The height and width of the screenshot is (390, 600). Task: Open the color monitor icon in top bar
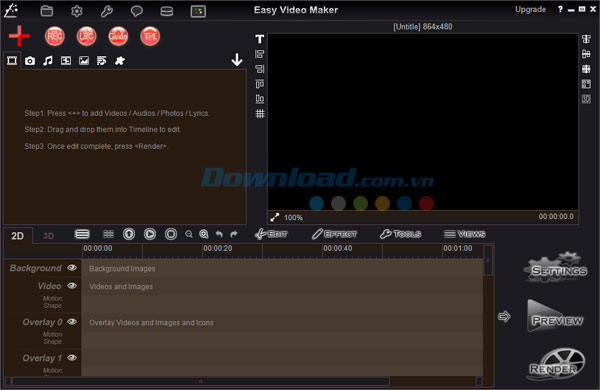pos(198,11)
